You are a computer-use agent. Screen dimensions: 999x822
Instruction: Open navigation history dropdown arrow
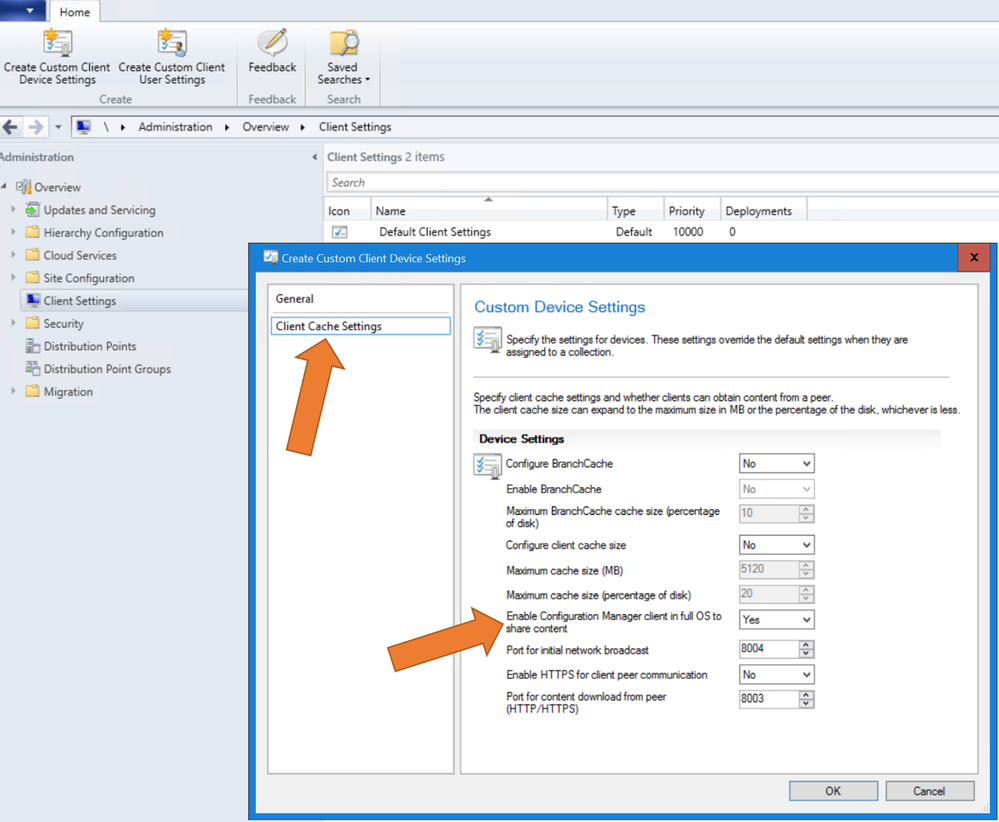click(58, 127)
